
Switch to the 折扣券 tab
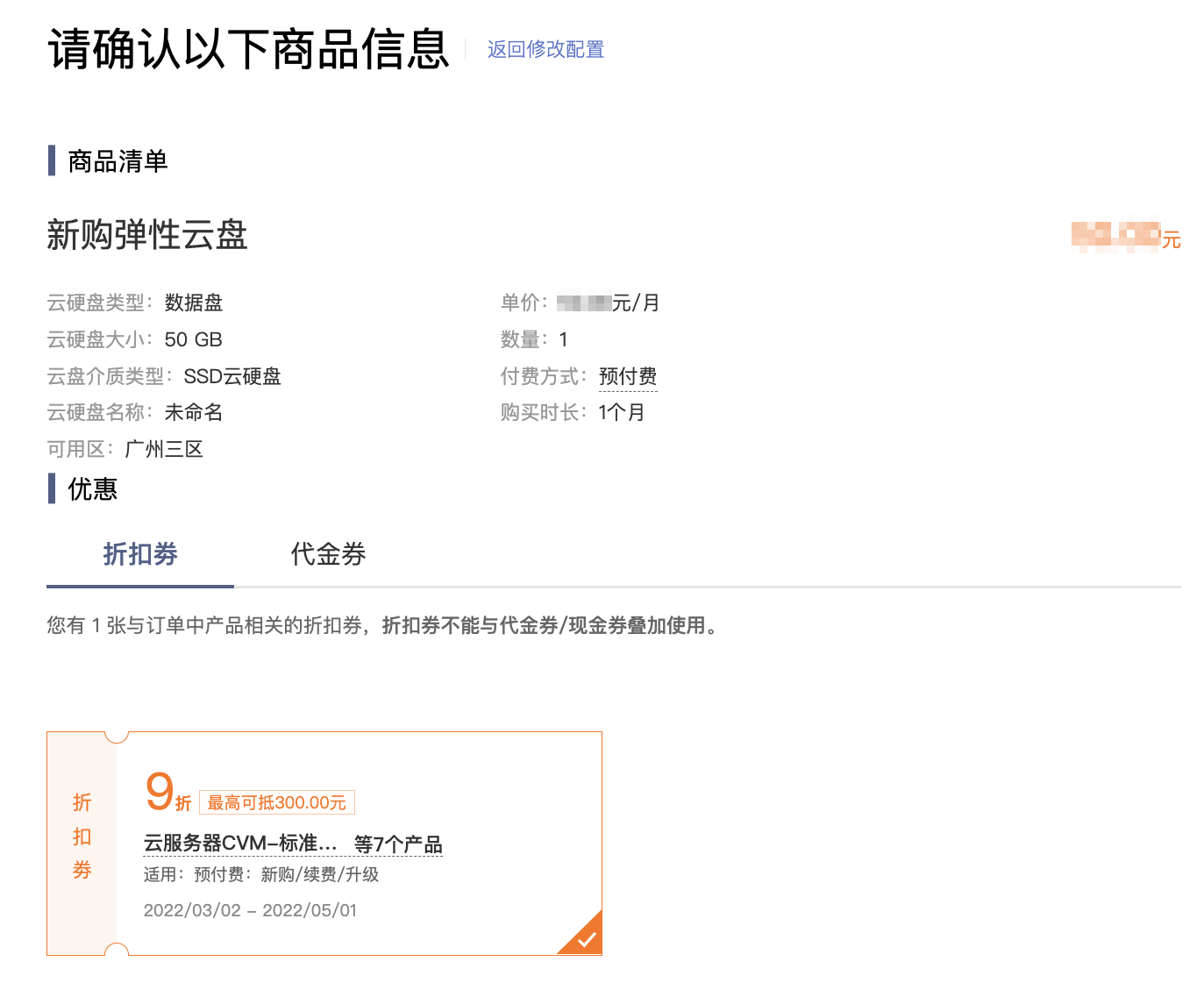click(140, 554)
